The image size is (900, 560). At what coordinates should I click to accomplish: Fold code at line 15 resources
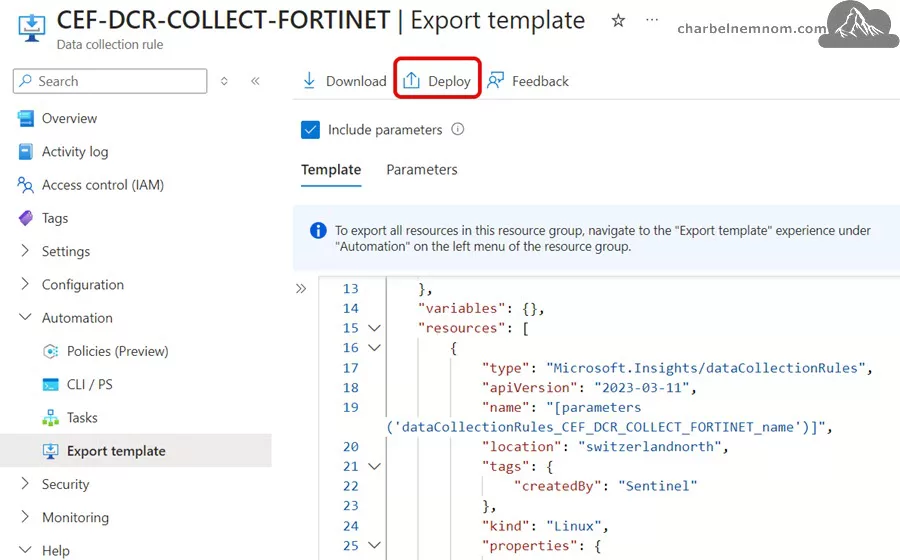click(374, 328)
